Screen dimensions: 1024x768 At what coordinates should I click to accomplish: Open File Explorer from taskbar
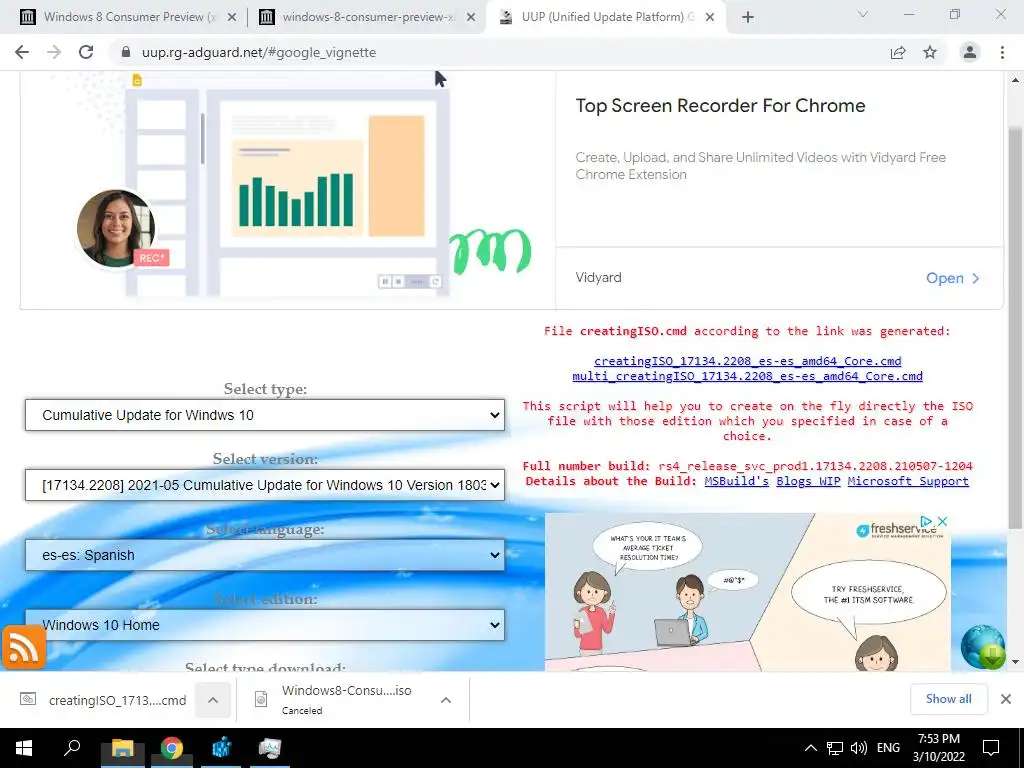point(122,748)
